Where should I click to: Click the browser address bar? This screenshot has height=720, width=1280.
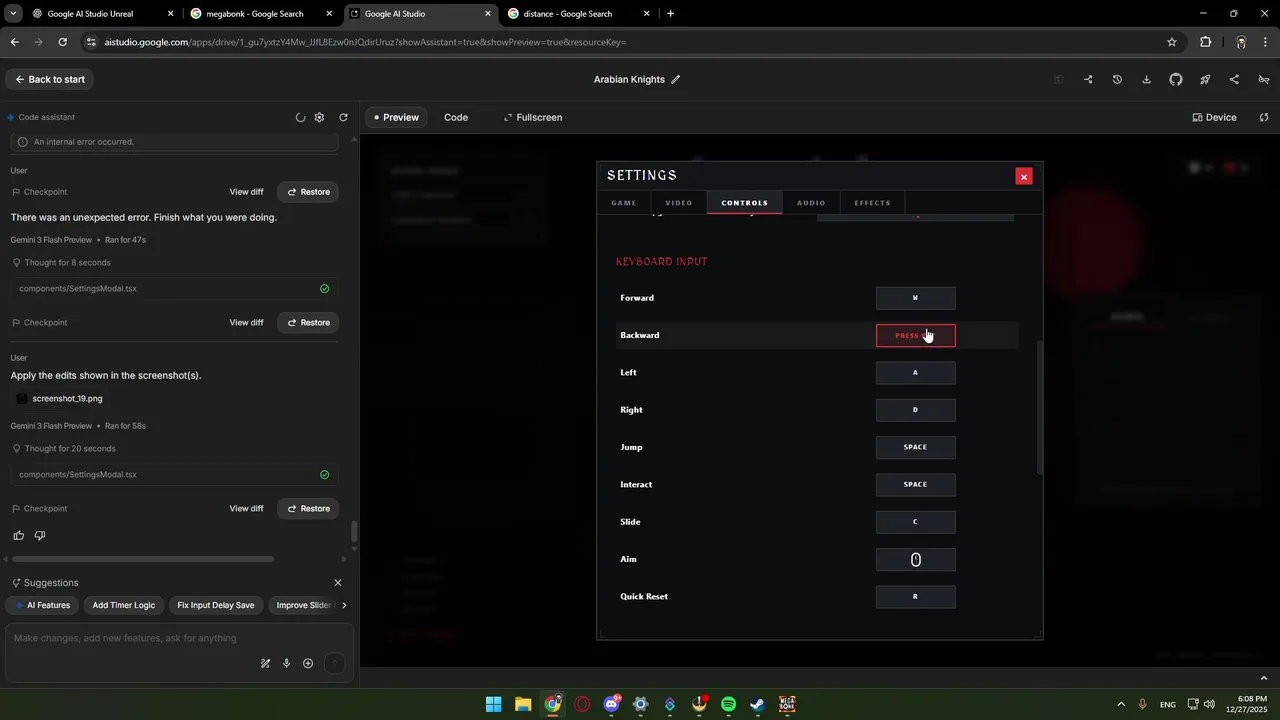tap(620, 42)
